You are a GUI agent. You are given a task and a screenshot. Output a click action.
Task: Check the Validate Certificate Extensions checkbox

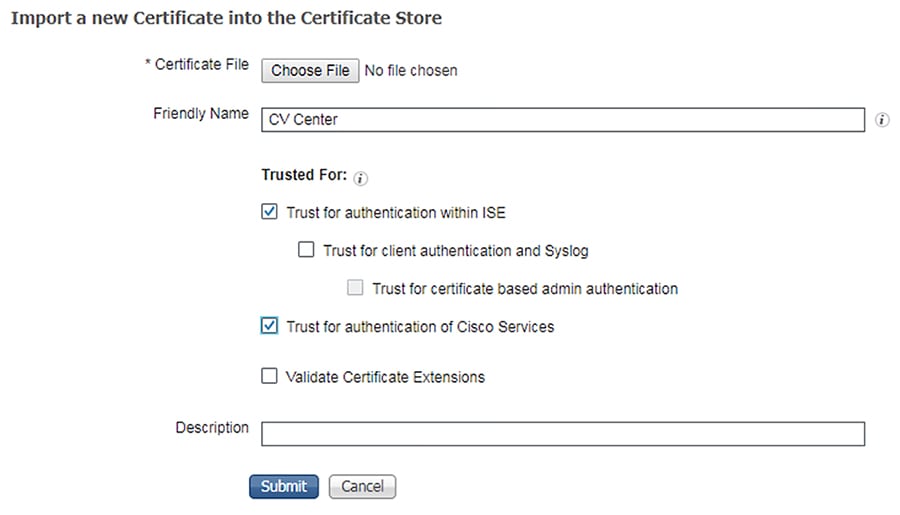point(269,376)
